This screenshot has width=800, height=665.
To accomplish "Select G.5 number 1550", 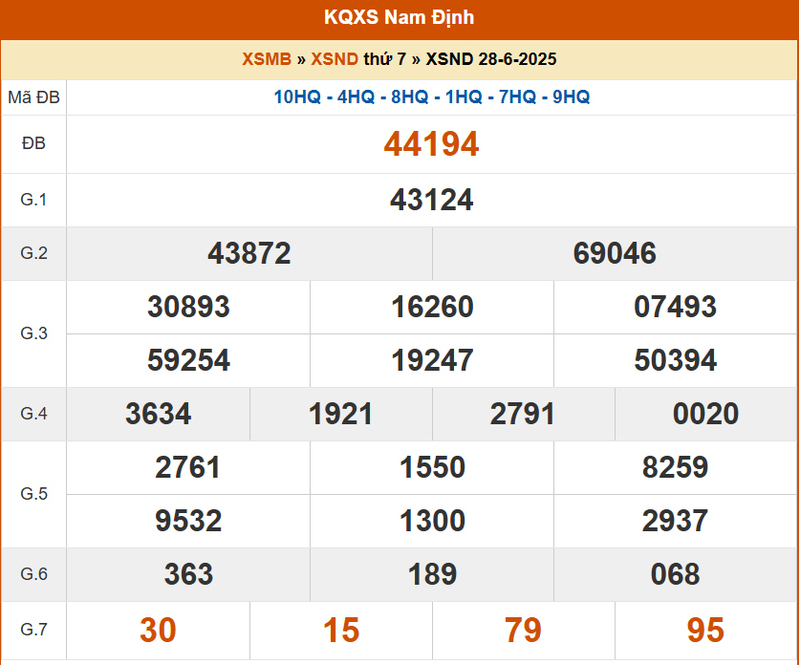I will pyautogui.click(x=432, y=467).
